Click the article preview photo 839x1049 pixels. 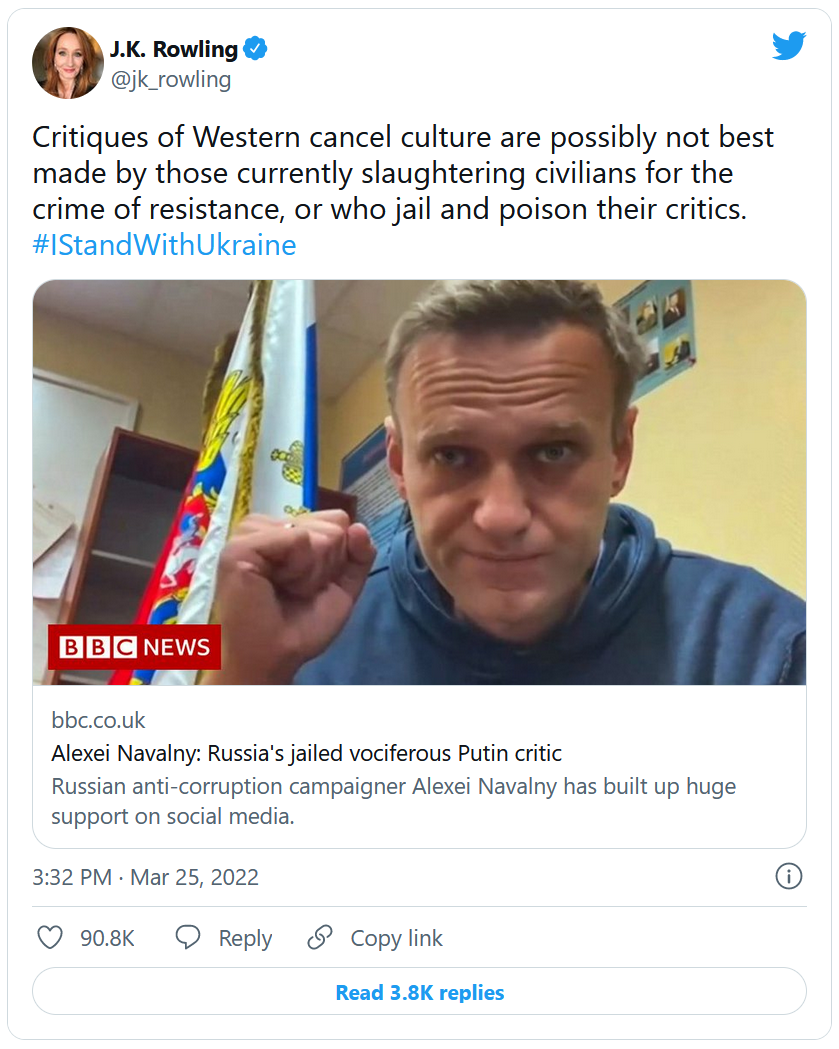419,482
